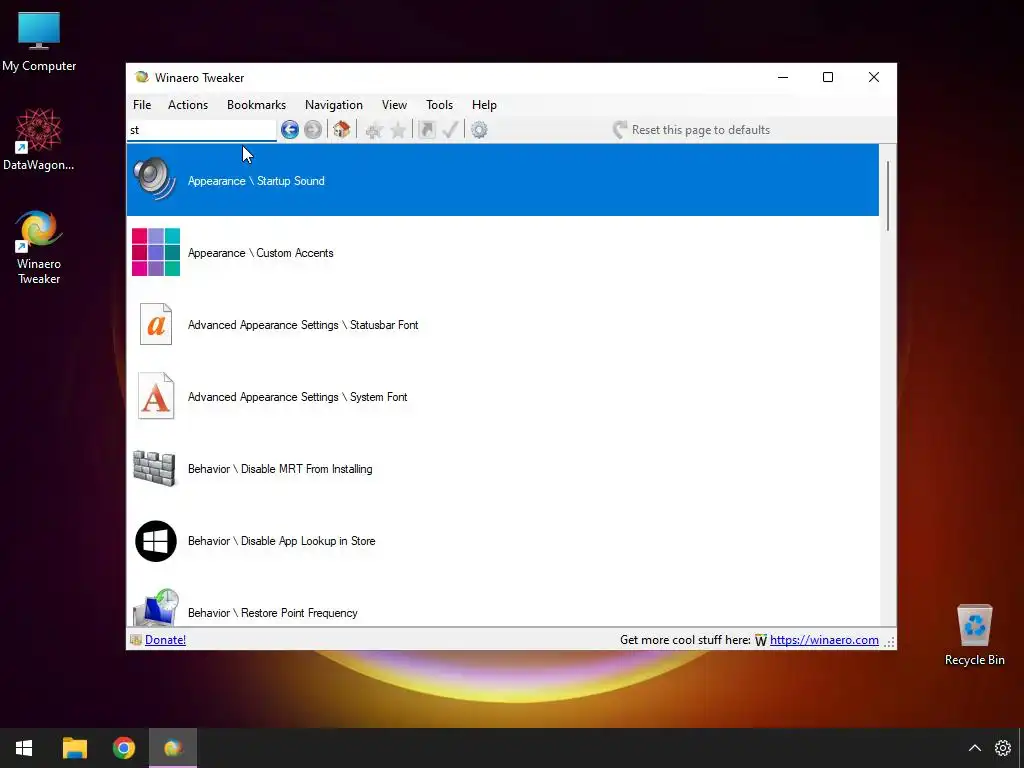Select 'Behavior \ Disable MRT From Installing'
This screenshot has width=1024, height=768.
[x=503, y=468]
